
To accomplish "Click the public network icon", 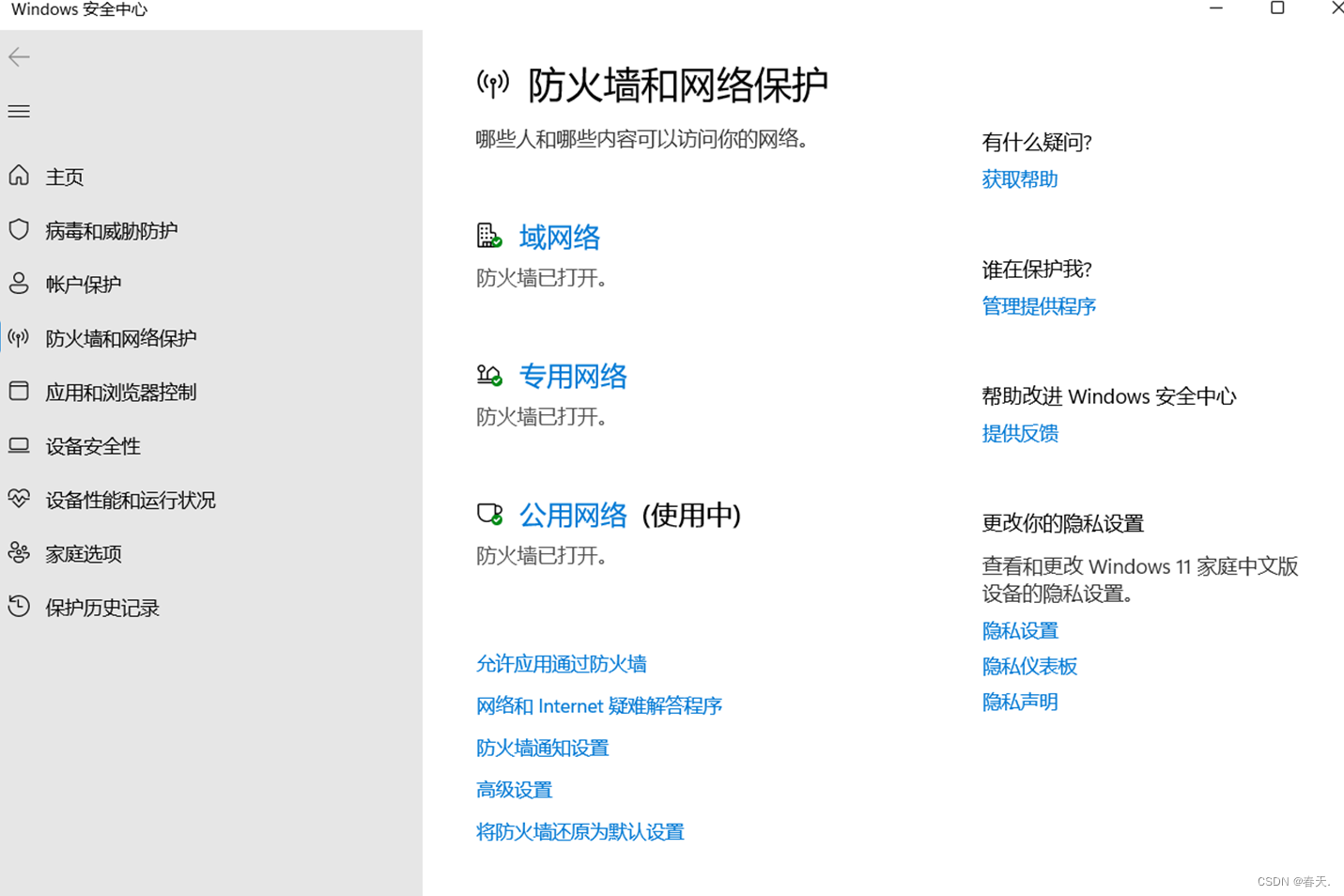I will pyautogui.click(x=489, y=514).
